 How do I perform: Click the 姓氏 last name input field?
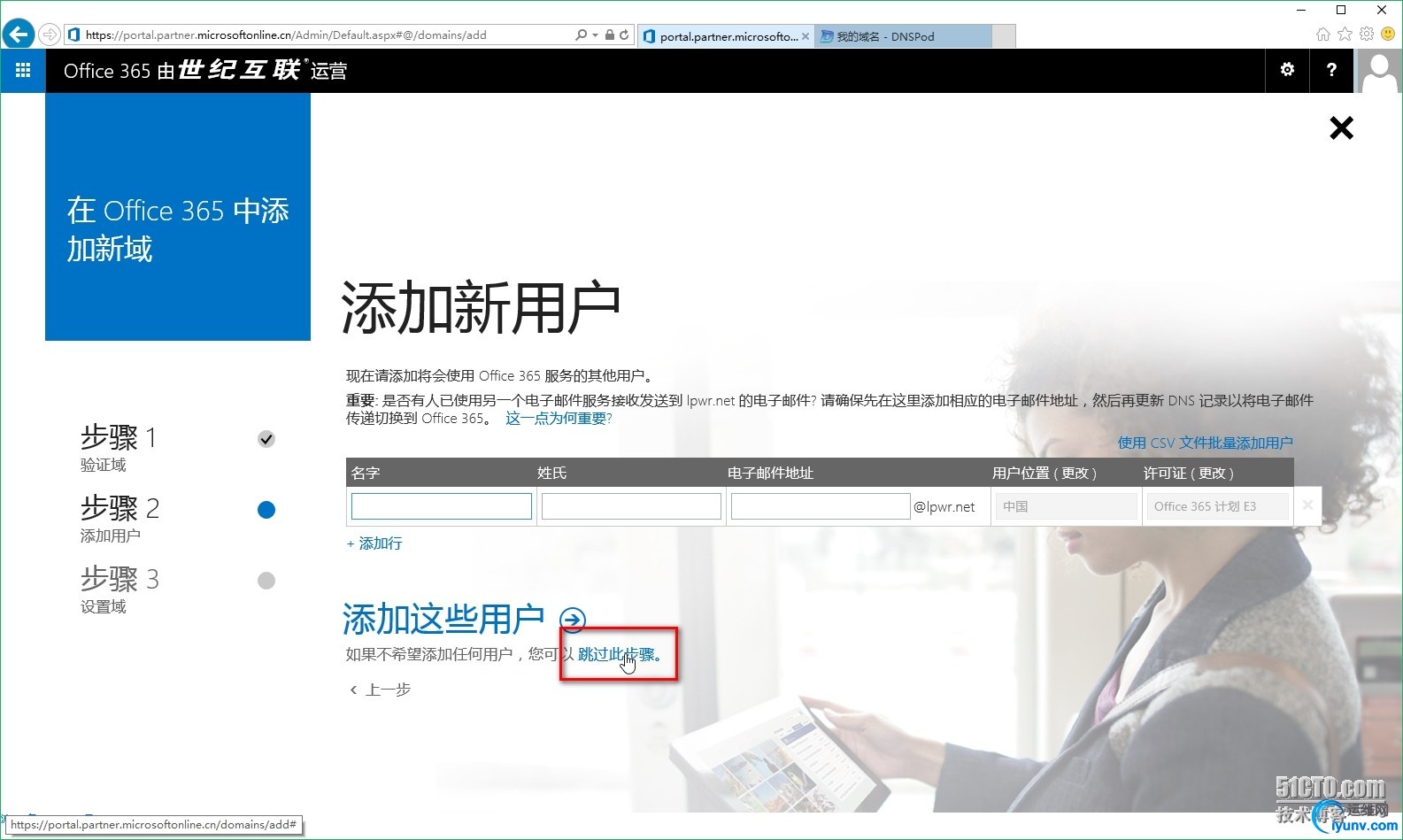click(631, 506)
